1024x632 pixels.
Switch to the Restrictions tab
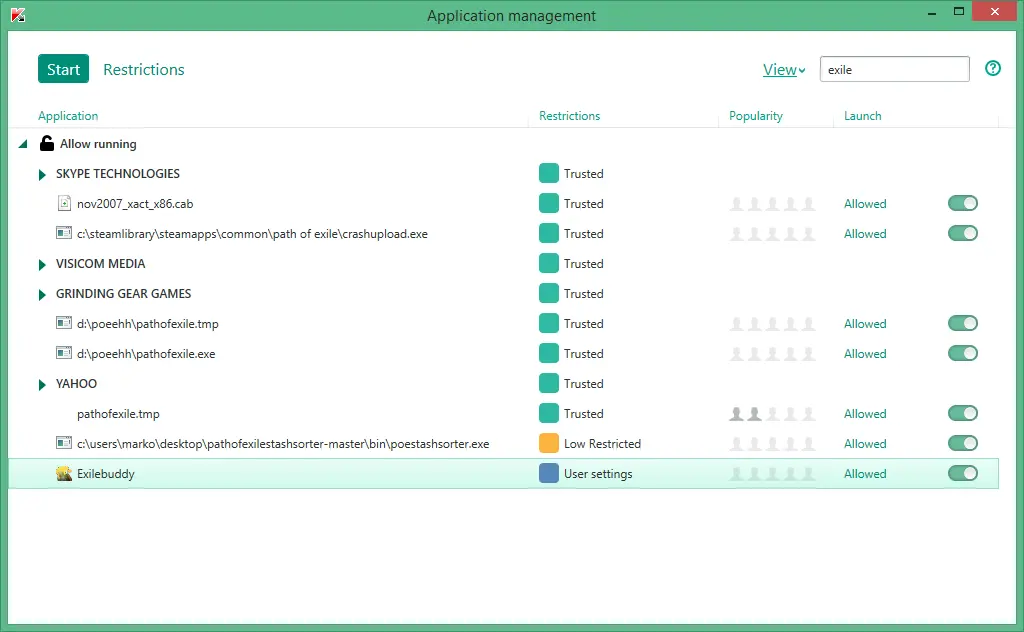point(144,69)
